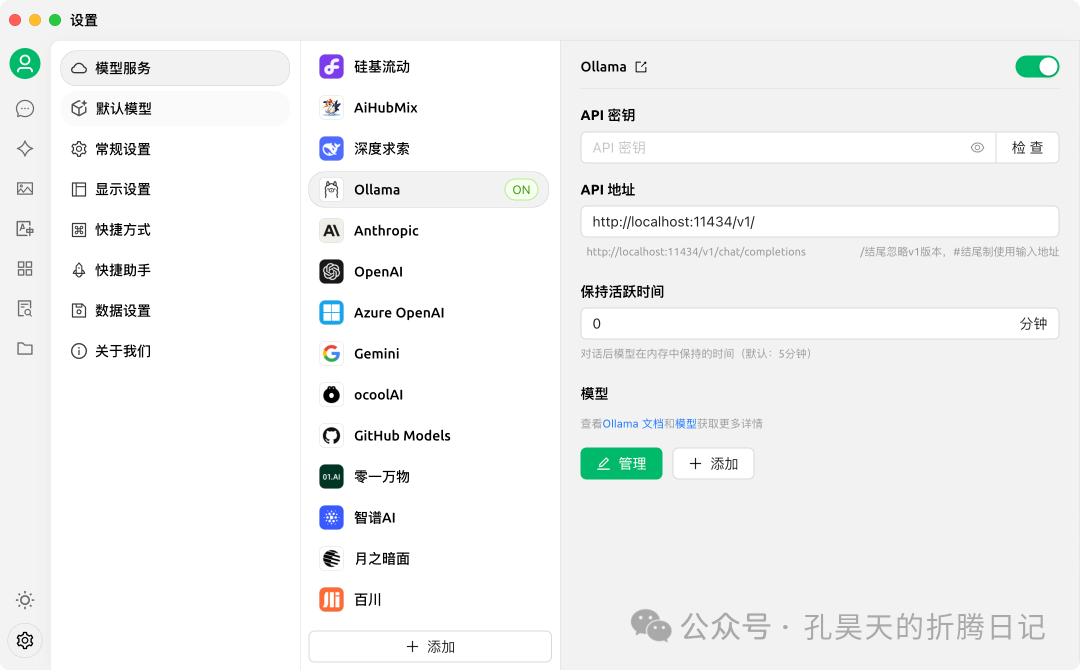Open 模型服务 settings section
The width and height of the screenshot is (1080, 670).
pos(175,67)
